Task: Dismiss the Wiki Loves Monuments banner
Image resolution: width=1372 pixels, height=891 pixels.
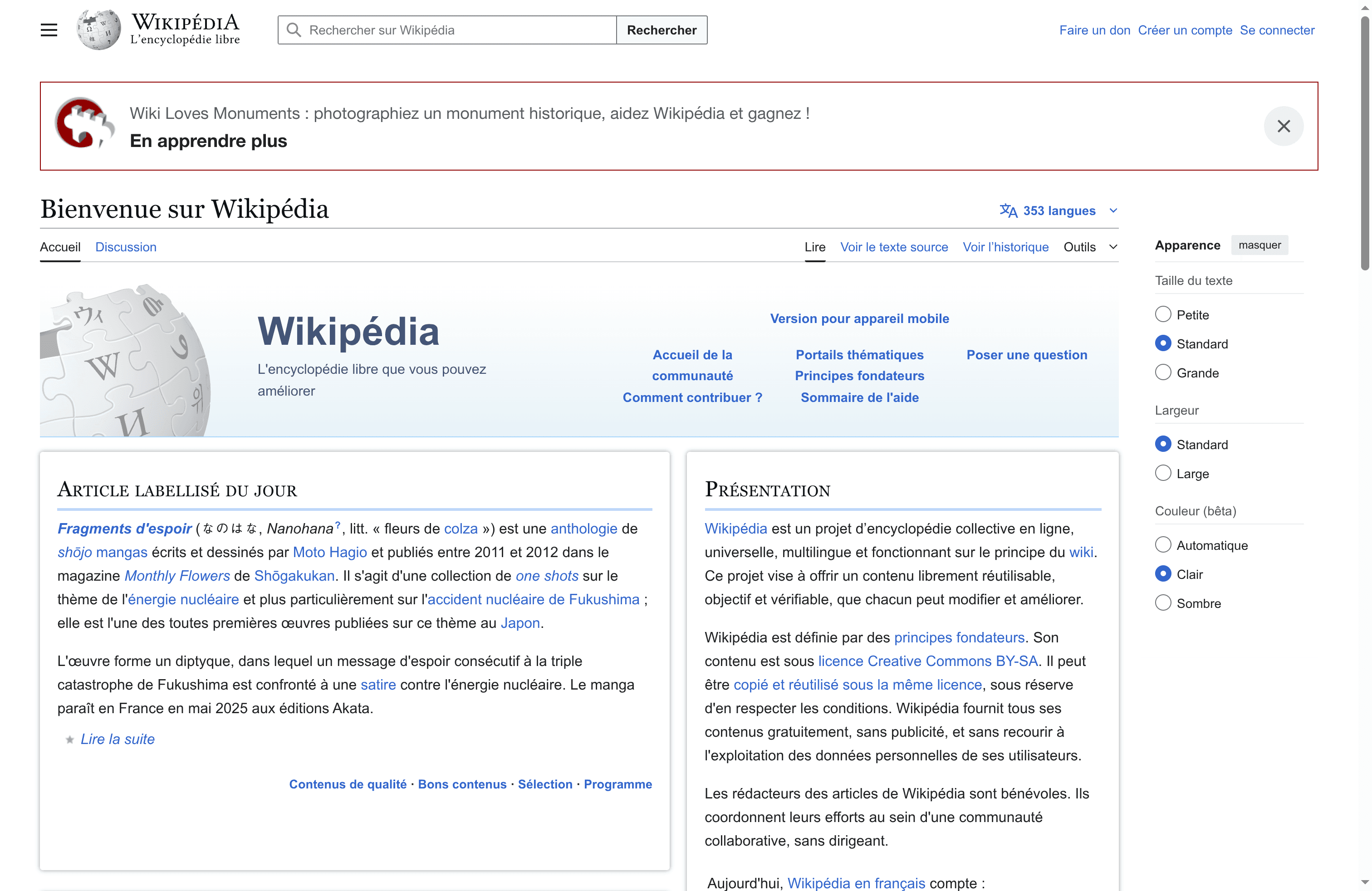Action: click(1284, 126)
